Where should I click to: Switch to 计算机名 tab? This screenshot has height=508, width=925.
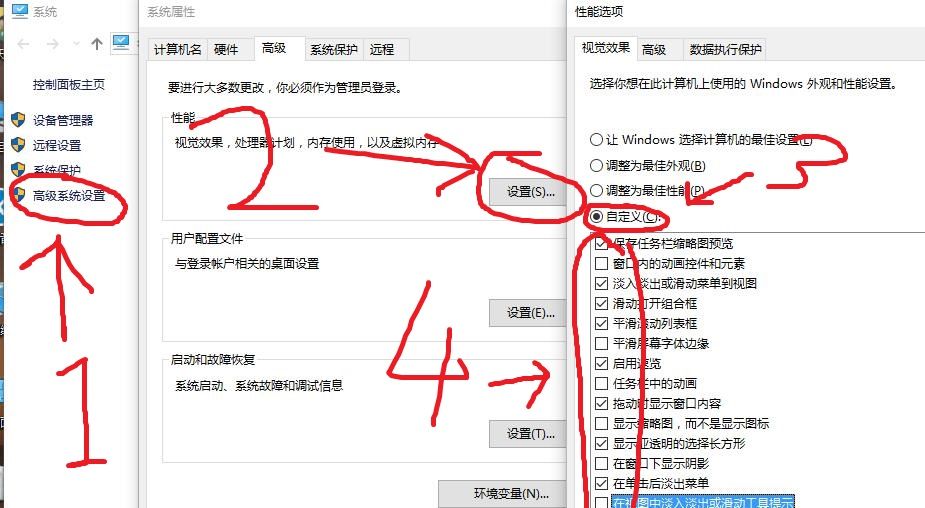click(178, 50)
